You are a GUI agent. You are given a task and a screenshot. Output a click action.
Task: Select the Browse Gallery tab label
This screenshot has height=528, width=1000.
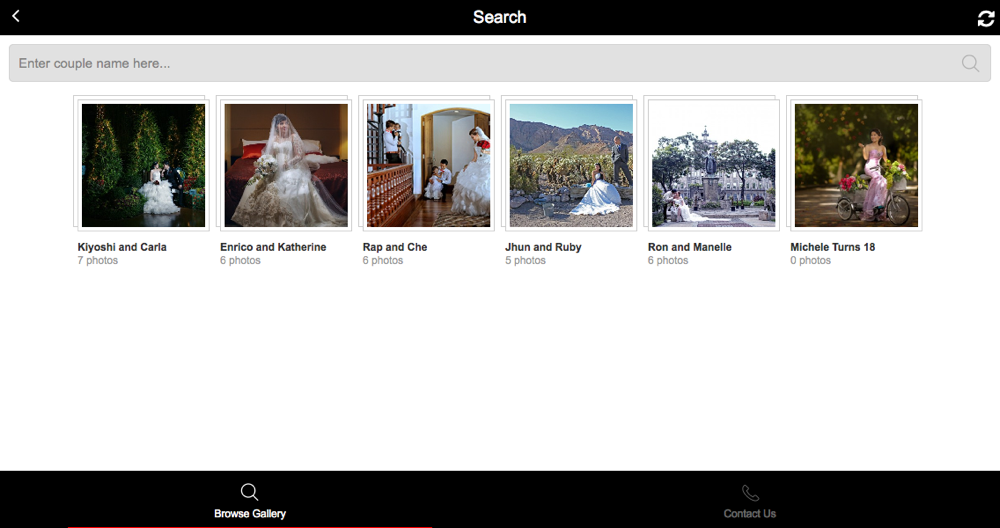250,513
